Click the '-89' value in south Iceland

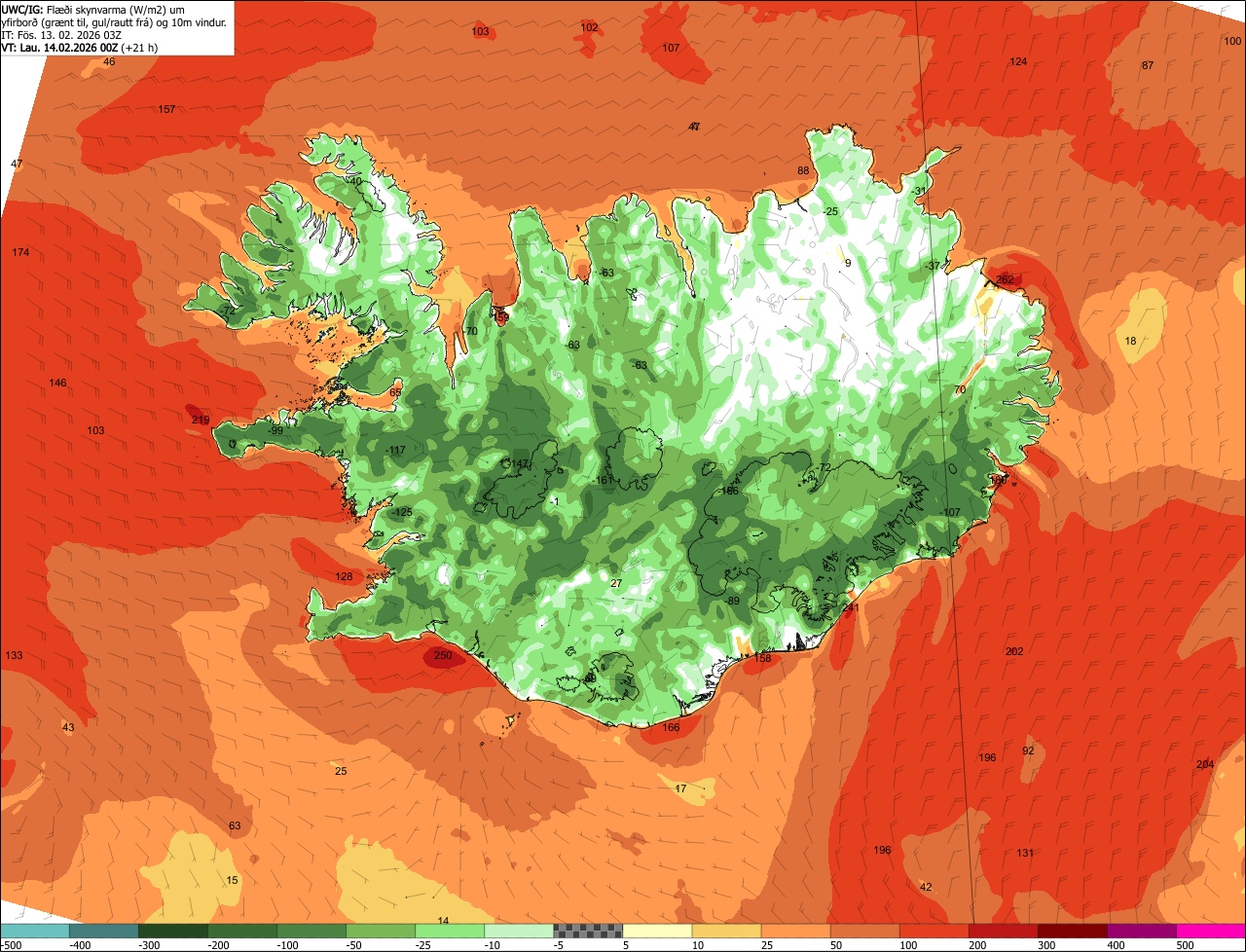point(732,601)
